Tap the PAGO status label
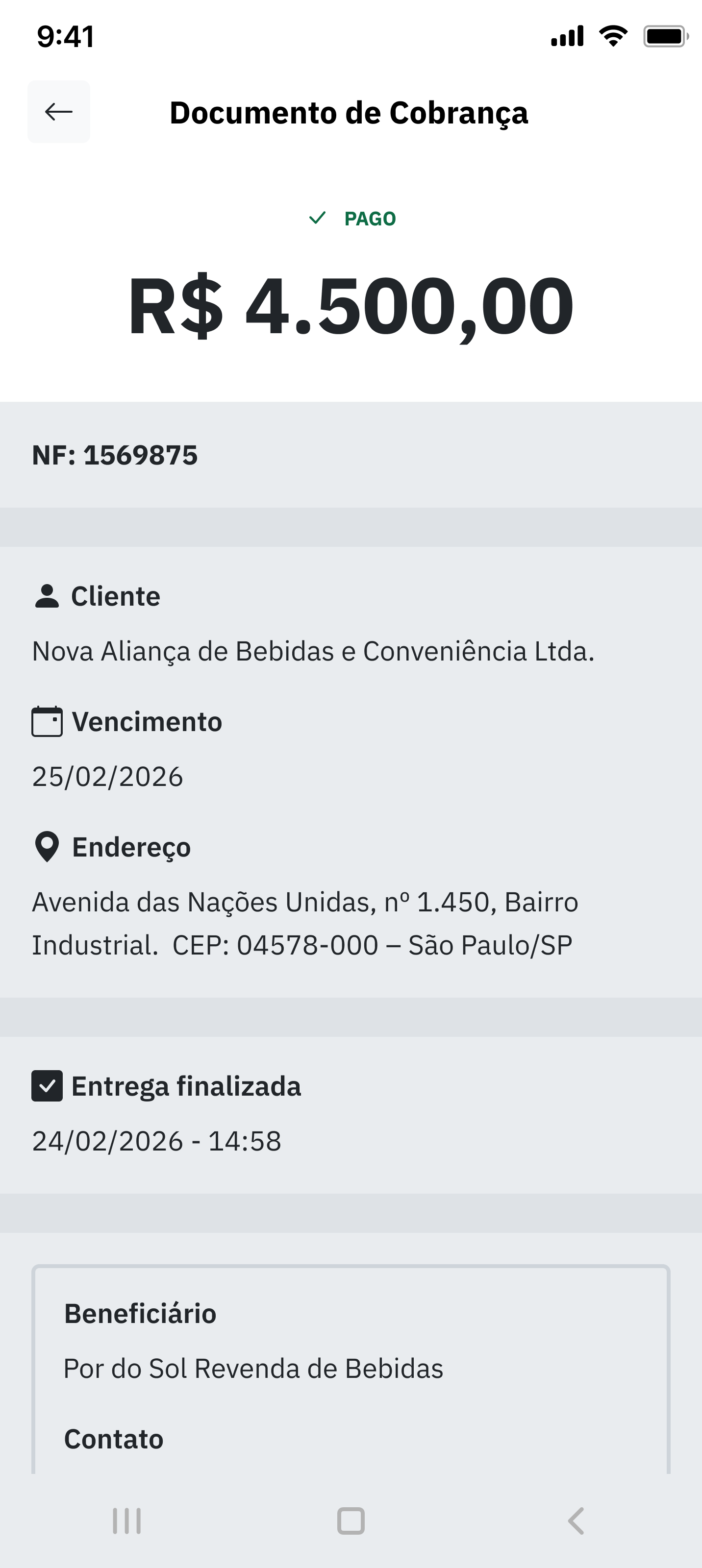This screenshot has width=702, height=1568. coord(370,219)
